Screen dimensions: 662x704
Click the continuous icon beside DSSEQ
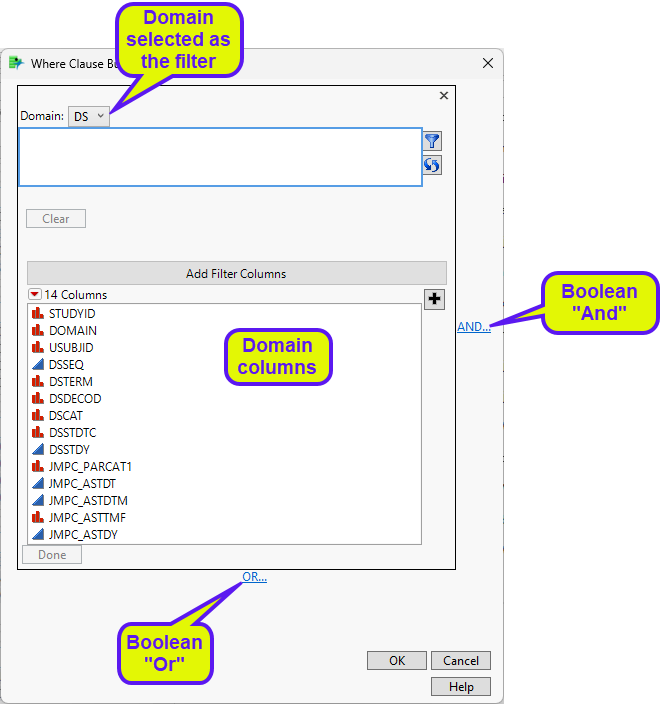tap(38, 364)
